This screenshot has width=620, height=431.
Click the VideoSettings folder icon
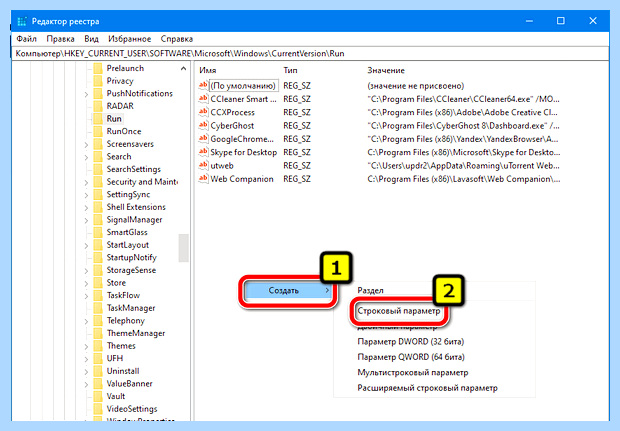(98, 409)
